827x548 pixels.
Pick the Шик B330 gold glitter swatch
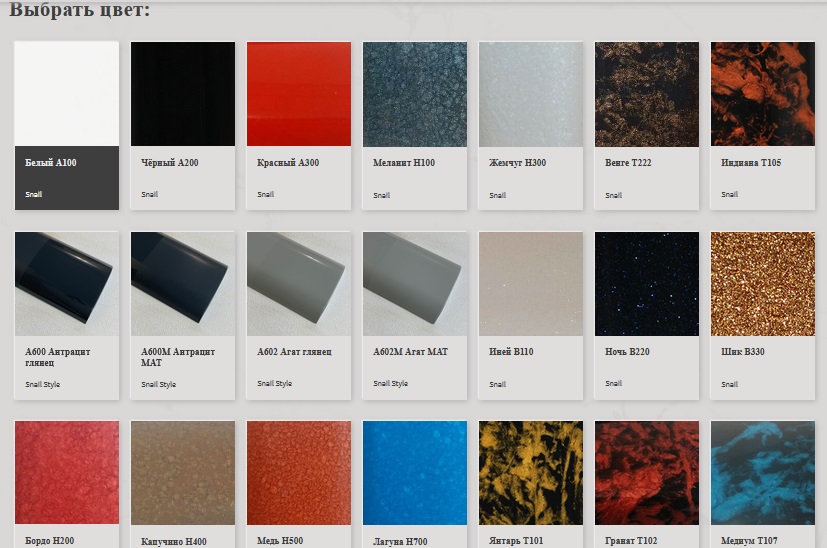[x=763, y=284]
